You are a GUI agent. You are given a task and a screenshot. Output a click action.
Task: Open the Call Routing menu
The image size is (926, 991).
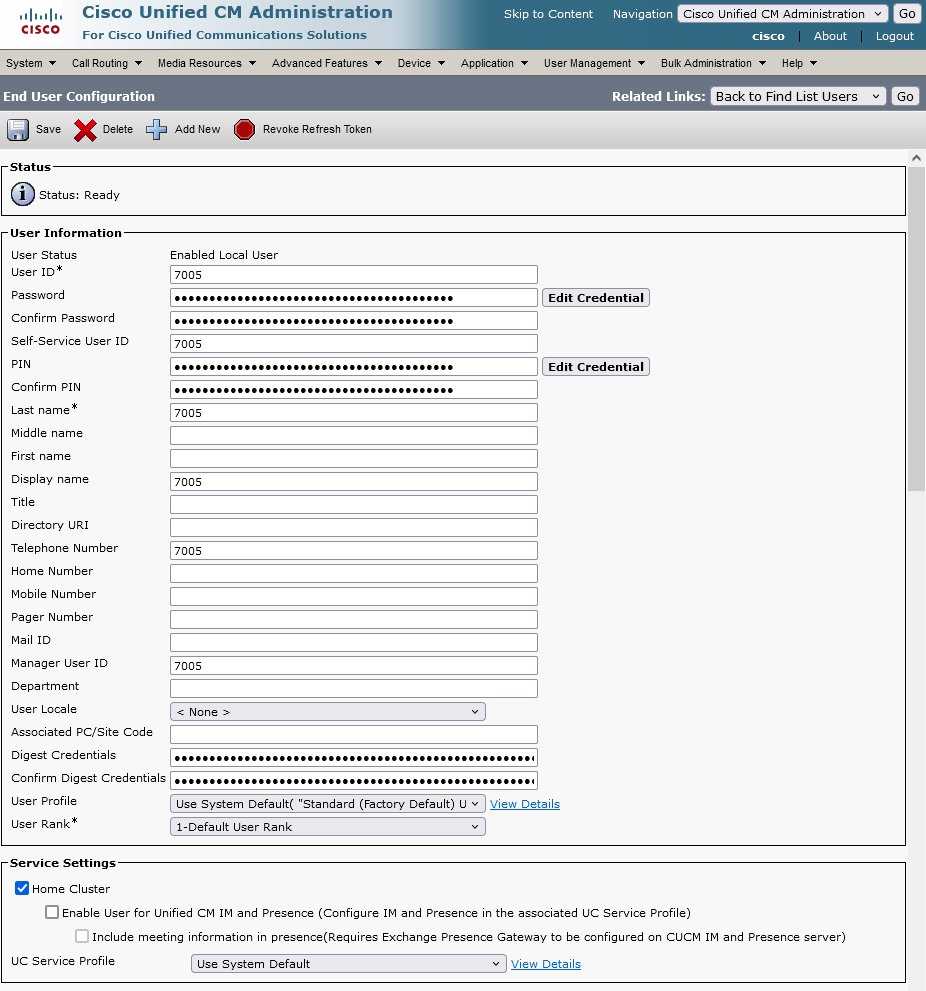pos(107,63)
